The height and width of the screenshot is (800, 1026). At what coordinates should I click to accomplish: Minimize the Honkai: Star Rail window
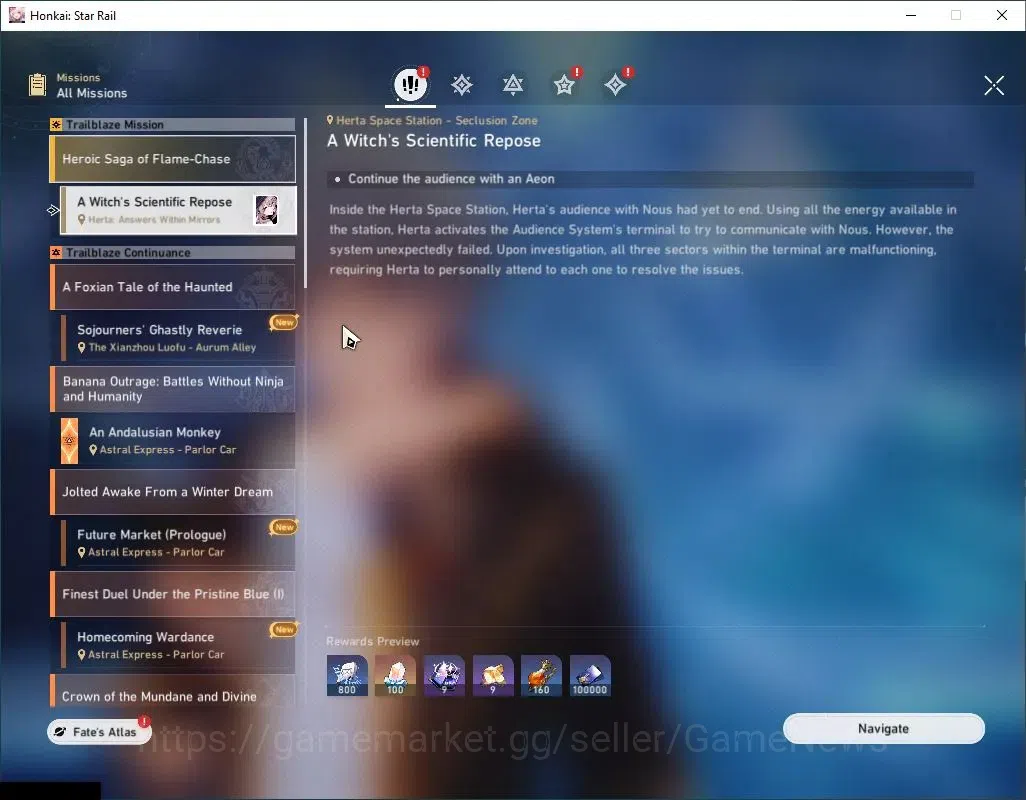pyautogui.click(x=911, y=15)
